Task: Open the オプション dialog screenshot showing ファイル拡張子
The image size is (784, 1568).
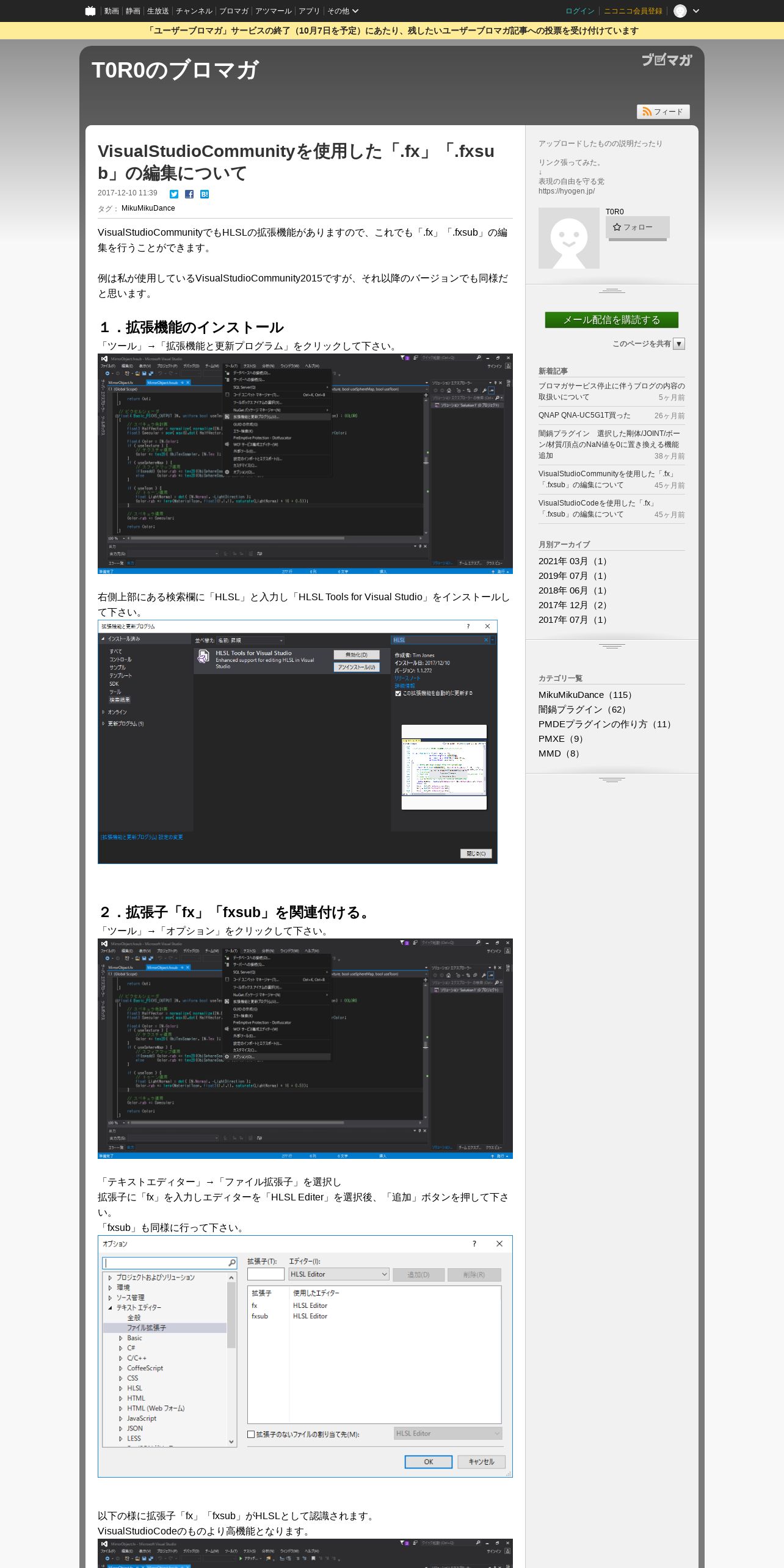Action: tap(305, 1357)
